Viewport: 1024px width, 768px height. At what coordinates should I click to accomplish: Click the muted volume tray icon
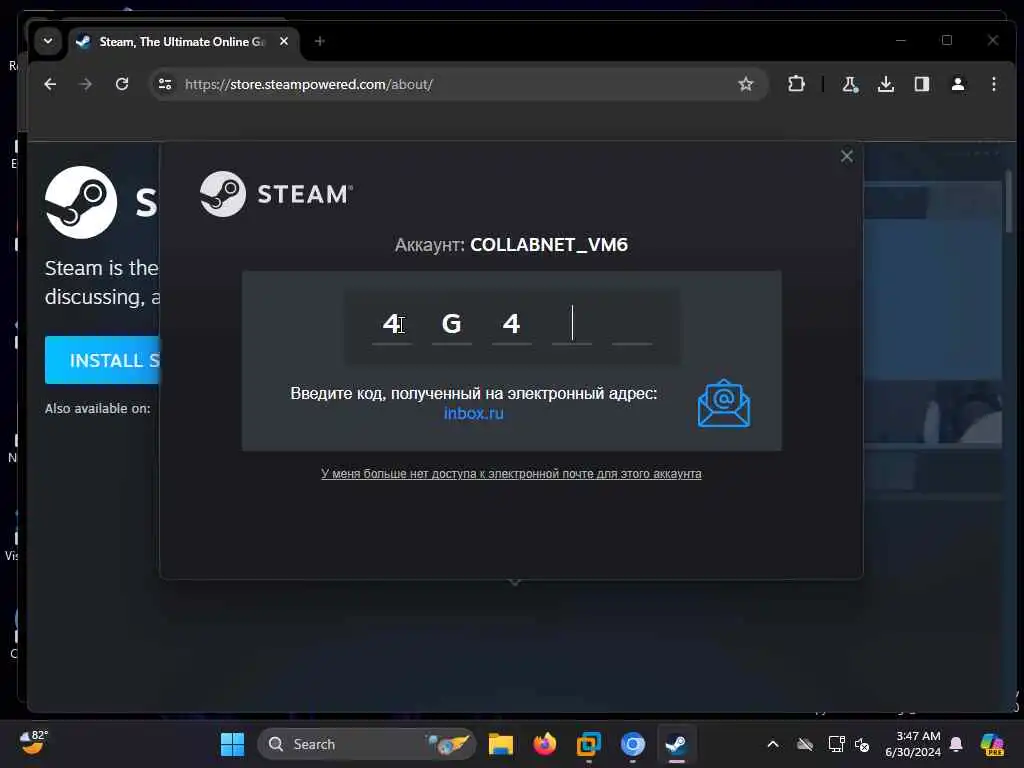[x=862, y=744]
